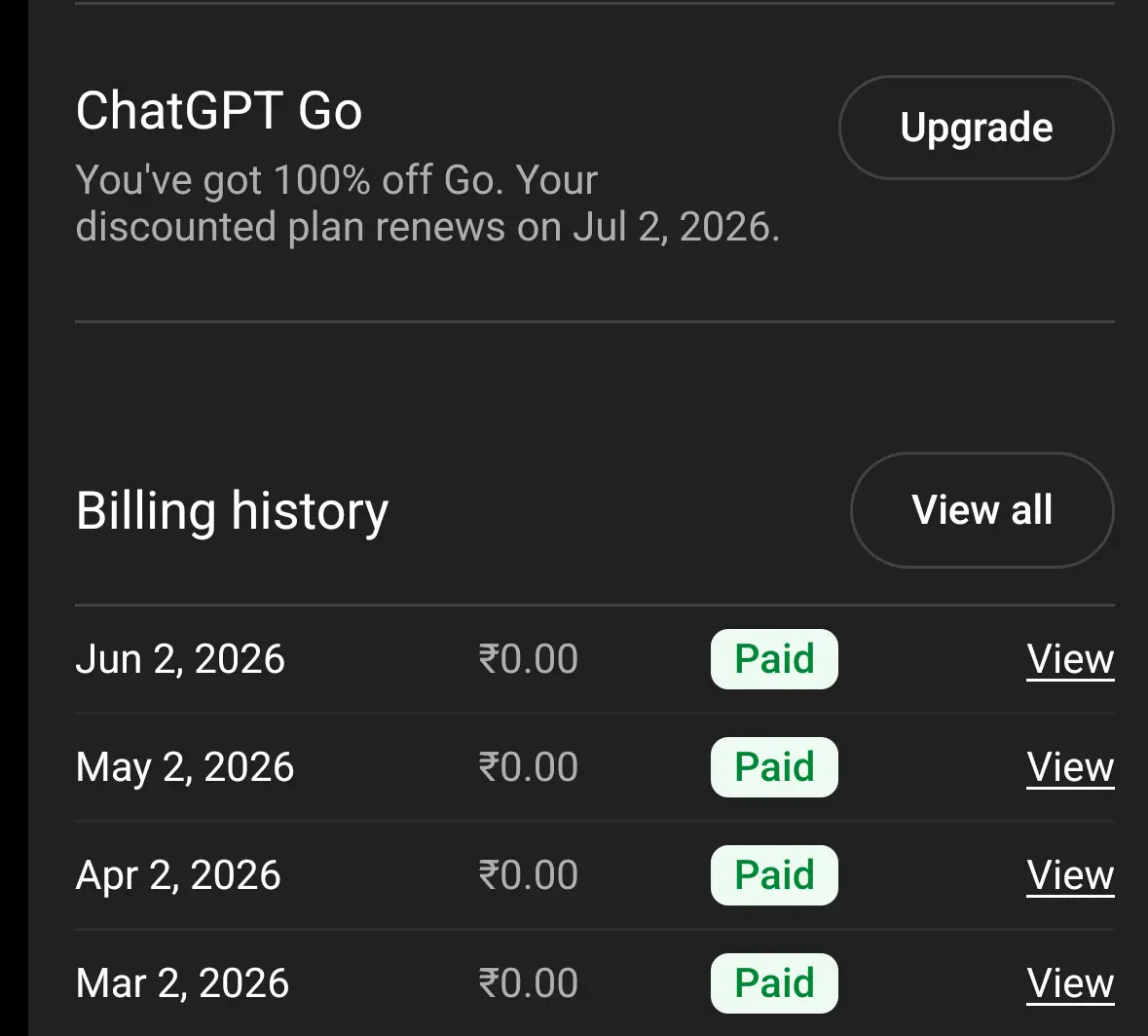This screenshot has width=1148, height=1036.
Task: View the Apr 2, 2026 invoice
Action: (1070, 875)
